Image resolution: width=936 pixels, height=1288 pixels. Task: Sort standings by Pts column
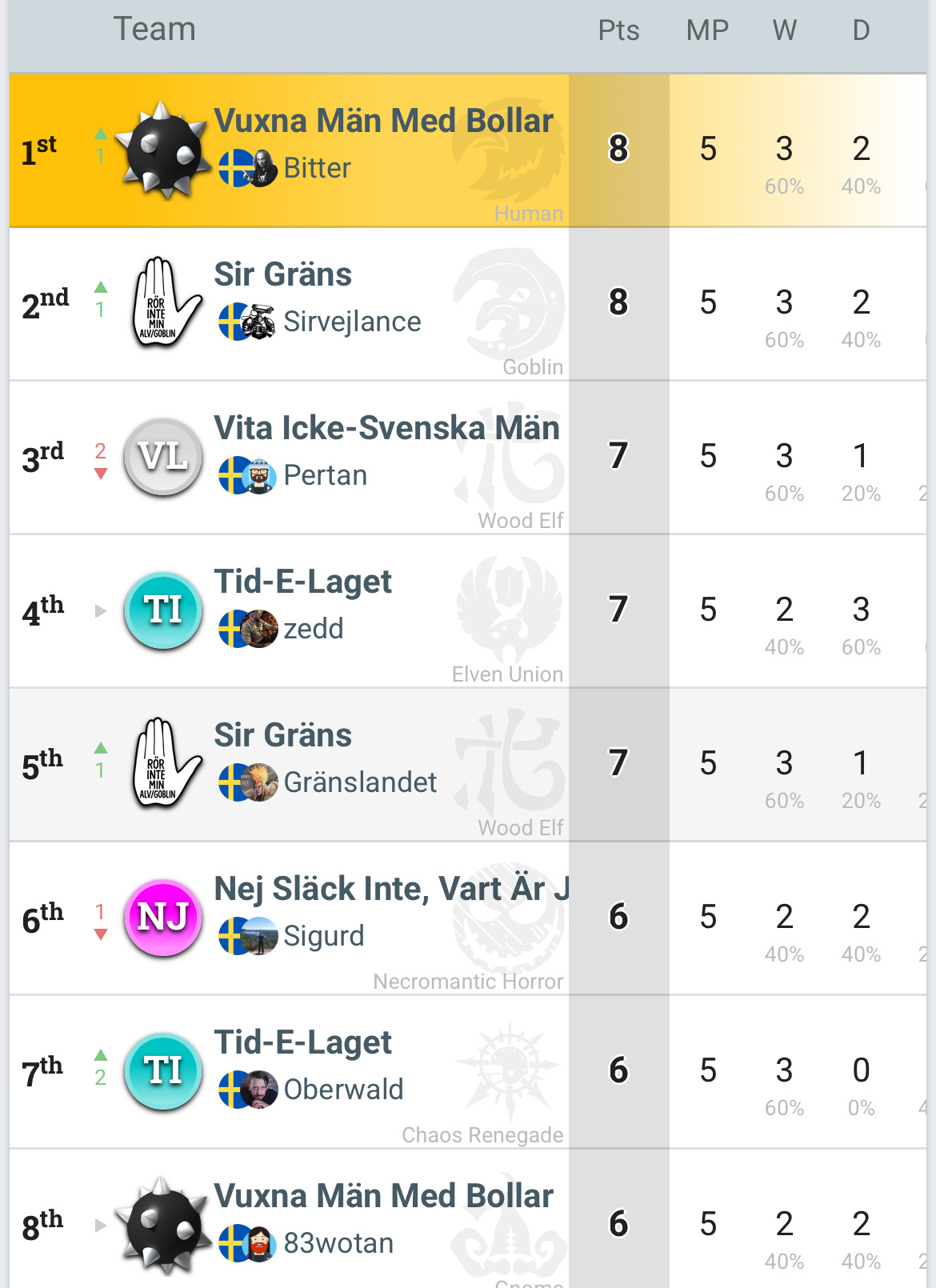(x=618, y=30)
